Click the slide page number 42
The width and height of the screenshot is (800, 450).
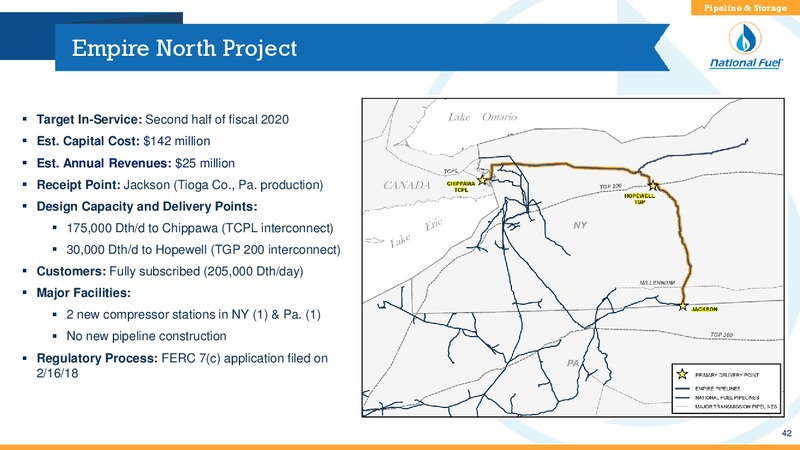[x=787, y=433]
